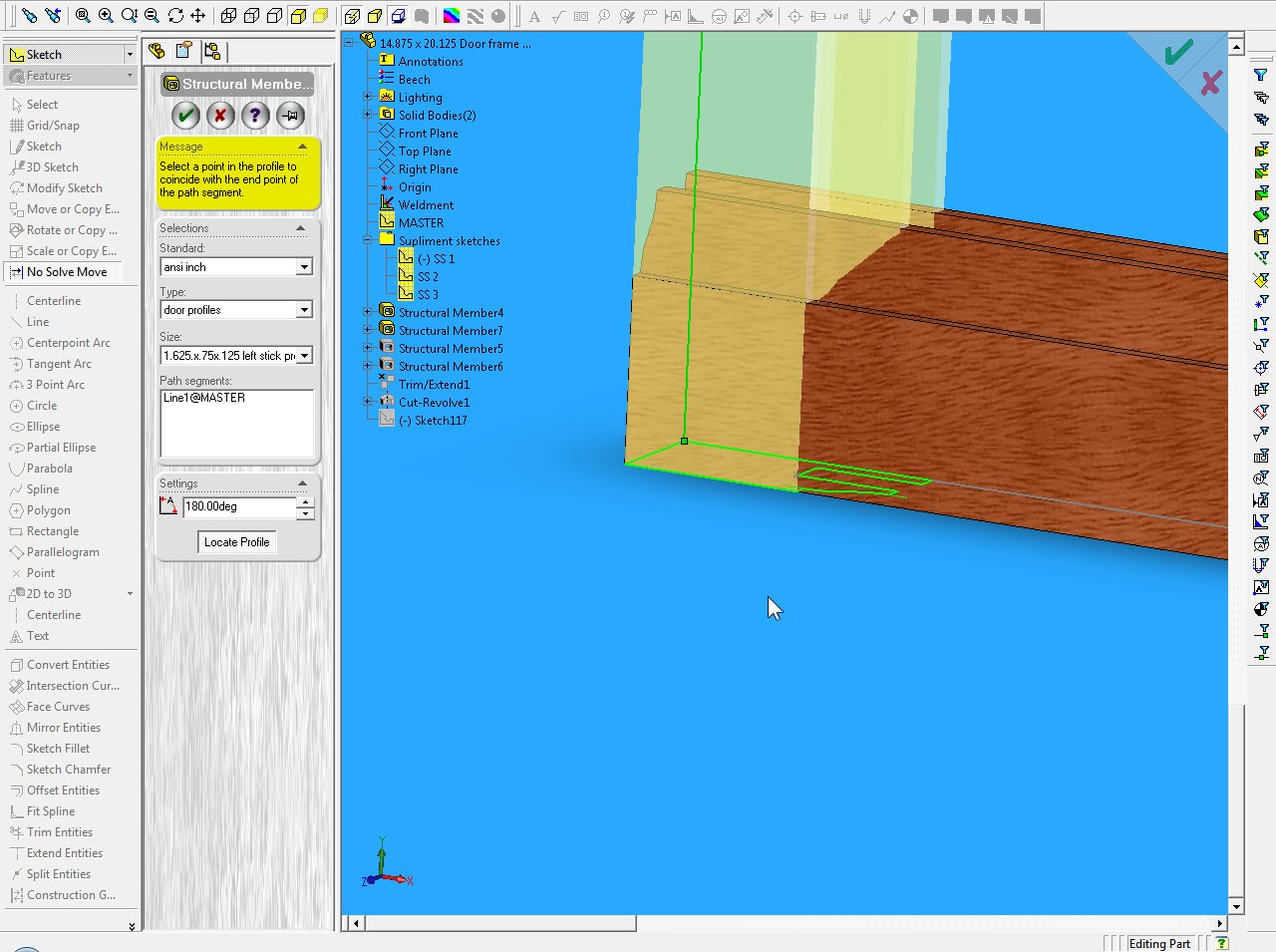The image size is (1276, 952).
Task: Click the Mirror Entities tool
Action: pos(63,728)
